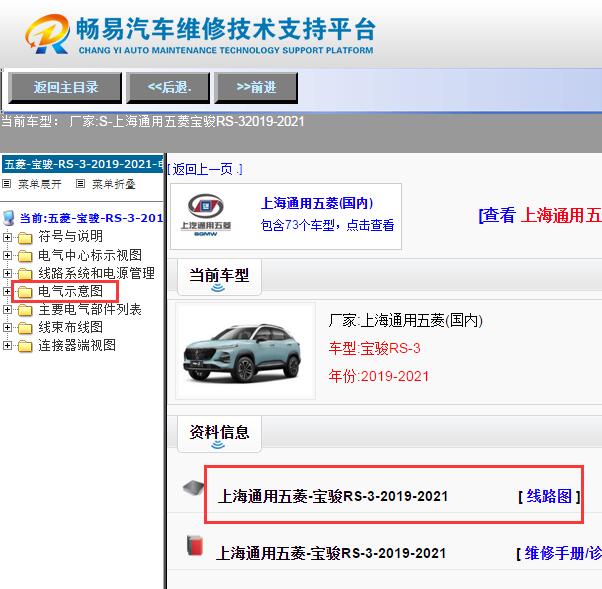Click the SGMW brand logo
This screenshot has height=589, width=602.
206,215
